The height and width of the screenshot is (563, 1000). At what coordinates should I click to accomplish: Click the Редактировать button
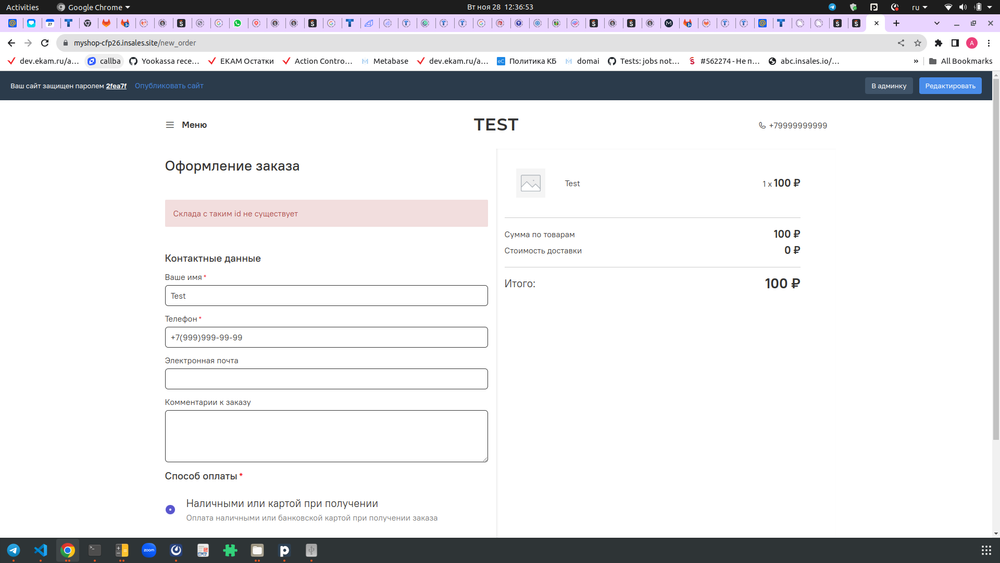tap(950, 86)
